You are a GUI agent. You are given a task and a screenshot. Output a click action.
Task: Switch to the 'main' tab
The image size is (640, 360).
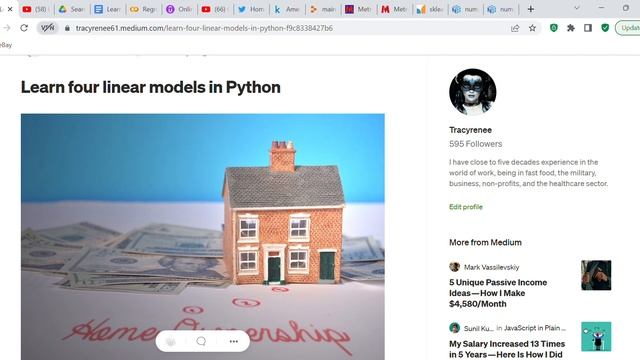point(322,9)
